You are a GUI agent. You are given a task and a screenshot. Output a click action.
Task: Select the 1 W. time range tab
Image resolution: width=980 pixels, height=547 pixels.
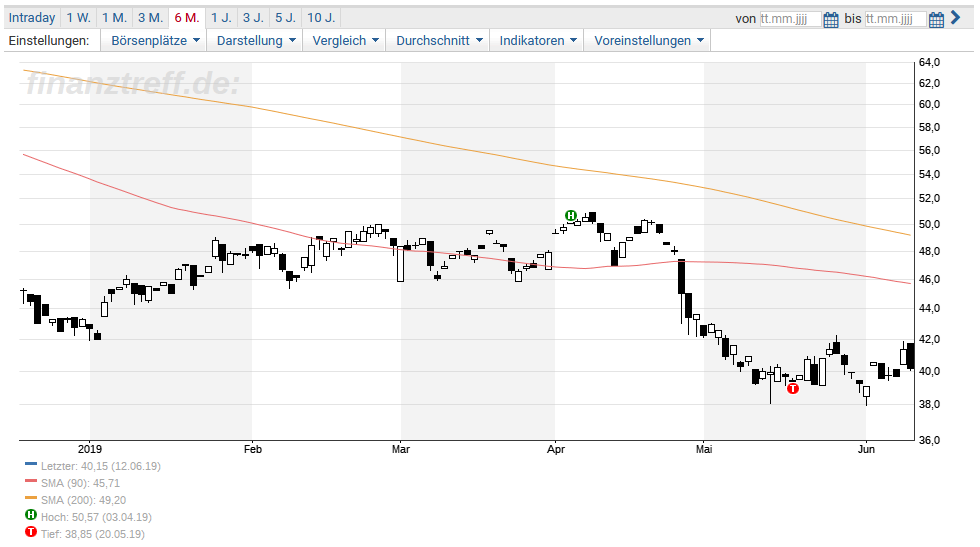79,18
